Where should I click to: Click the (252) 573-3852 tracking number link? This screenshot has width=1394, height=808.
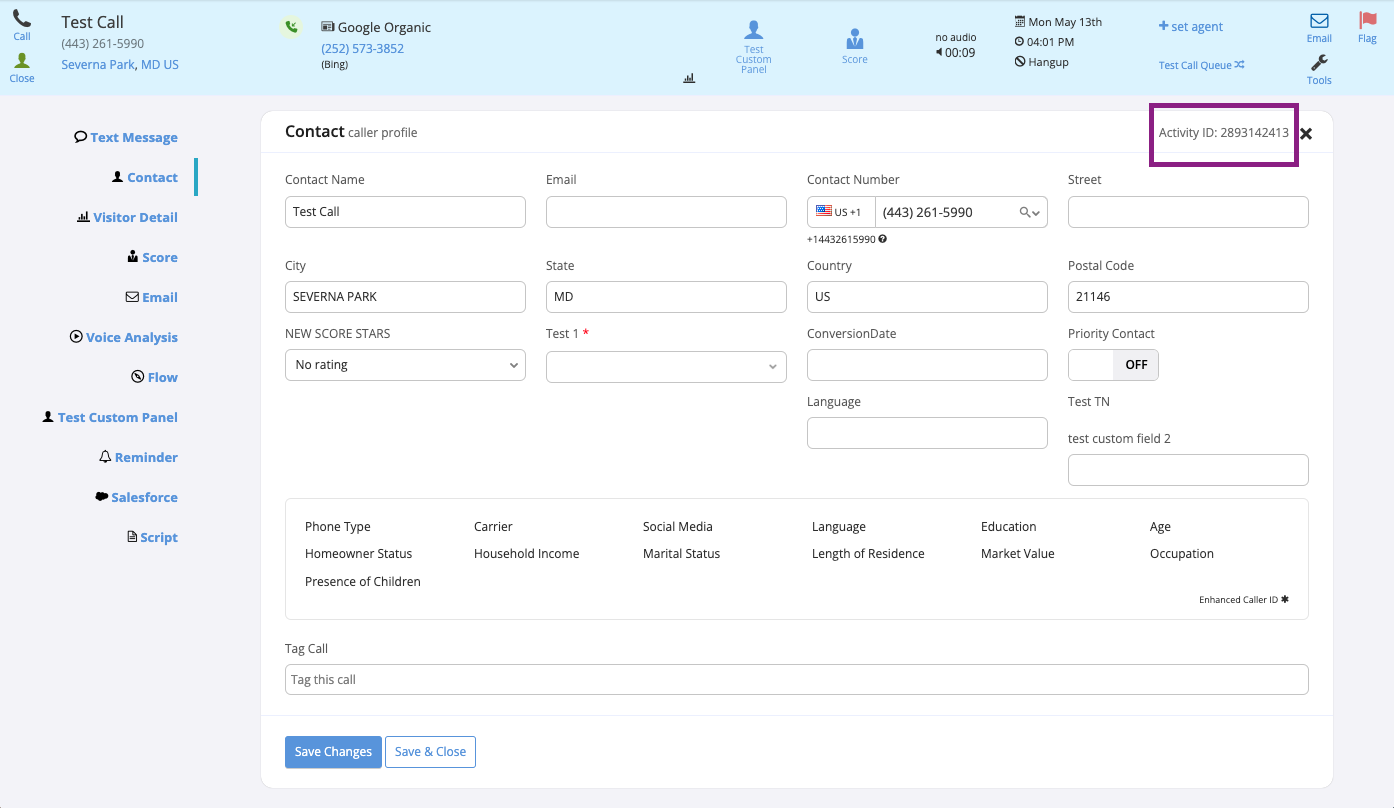point(362,48)
